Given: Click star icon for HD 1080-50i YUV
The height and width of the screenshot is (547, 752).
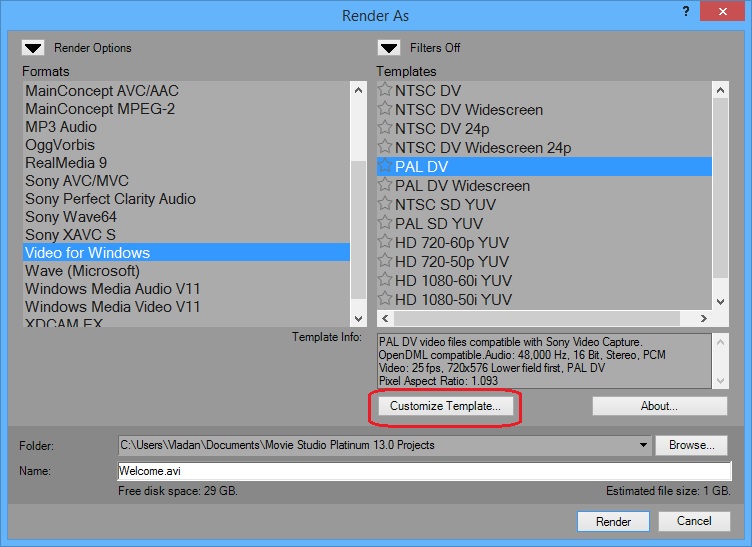Looking at the screenshot, I should tap(385, 300).
